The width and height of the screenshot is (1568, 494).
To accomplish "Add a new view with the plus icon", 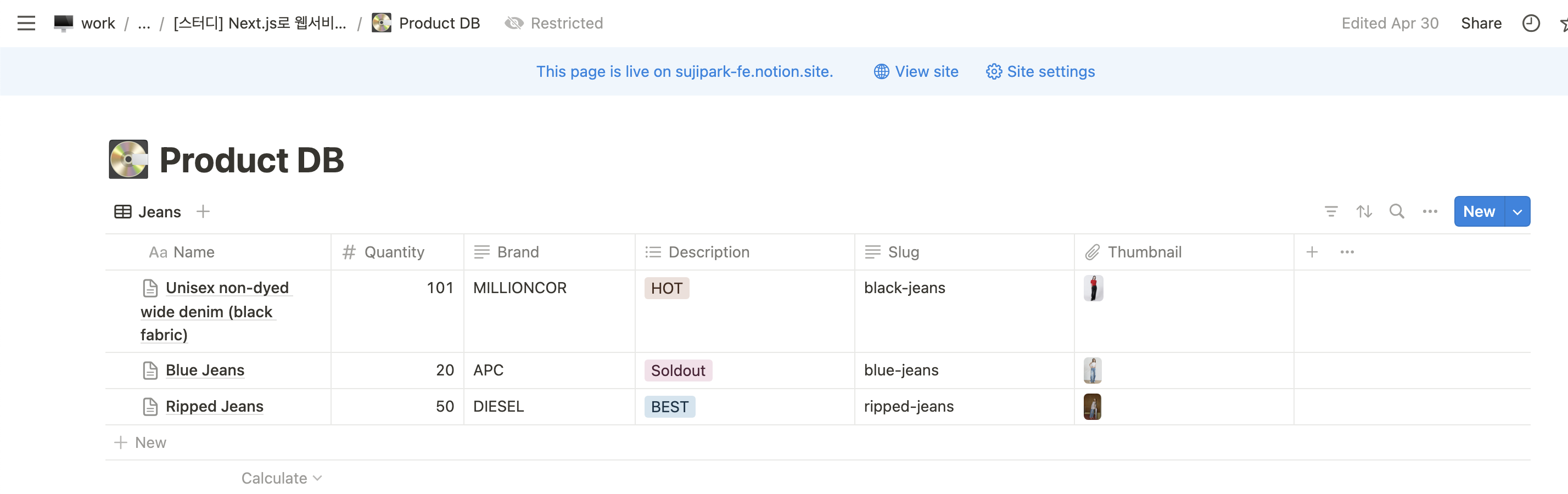I will point(203,212).
